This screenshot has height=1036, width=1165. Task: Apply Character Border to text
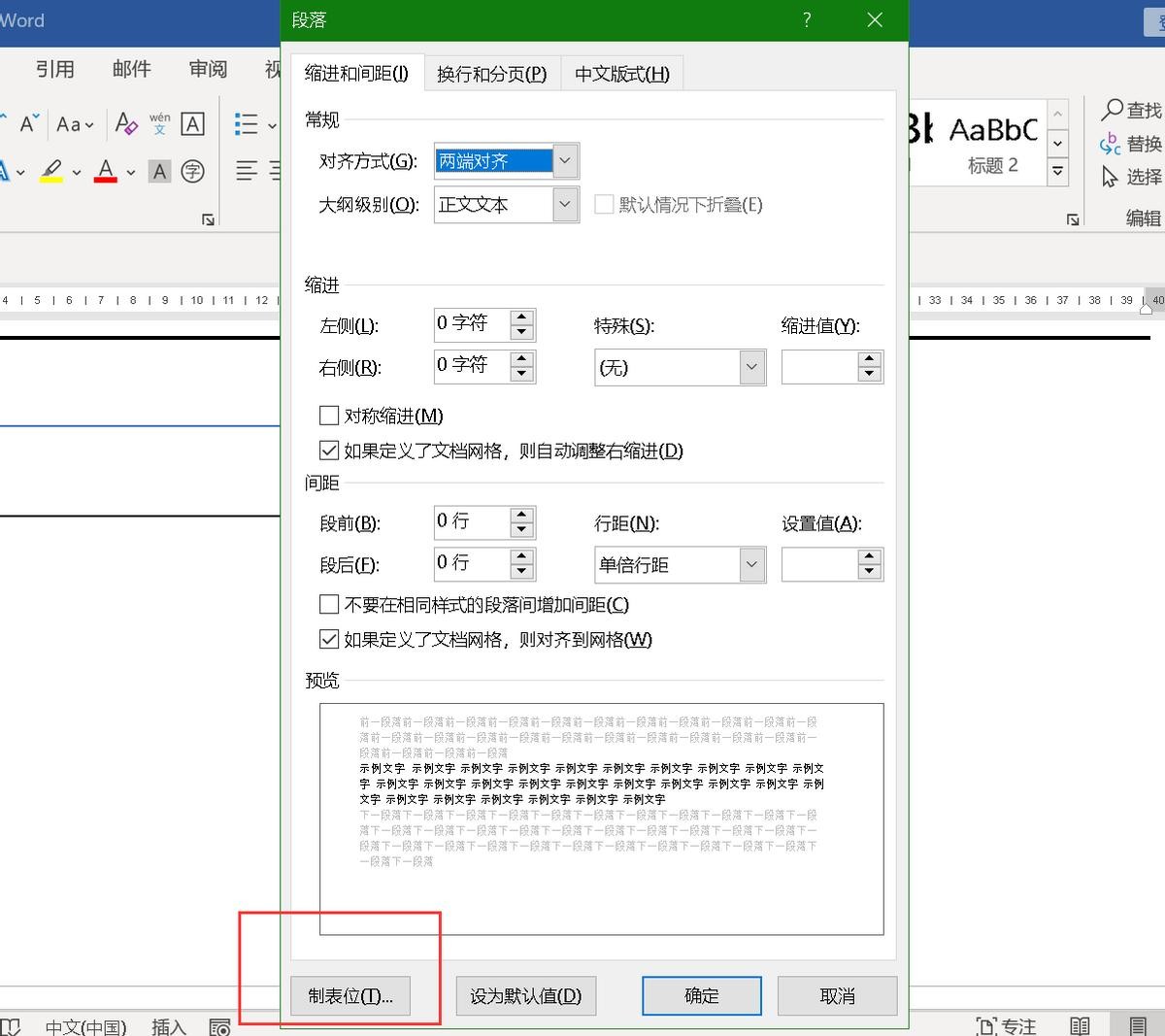coord(193,124)
